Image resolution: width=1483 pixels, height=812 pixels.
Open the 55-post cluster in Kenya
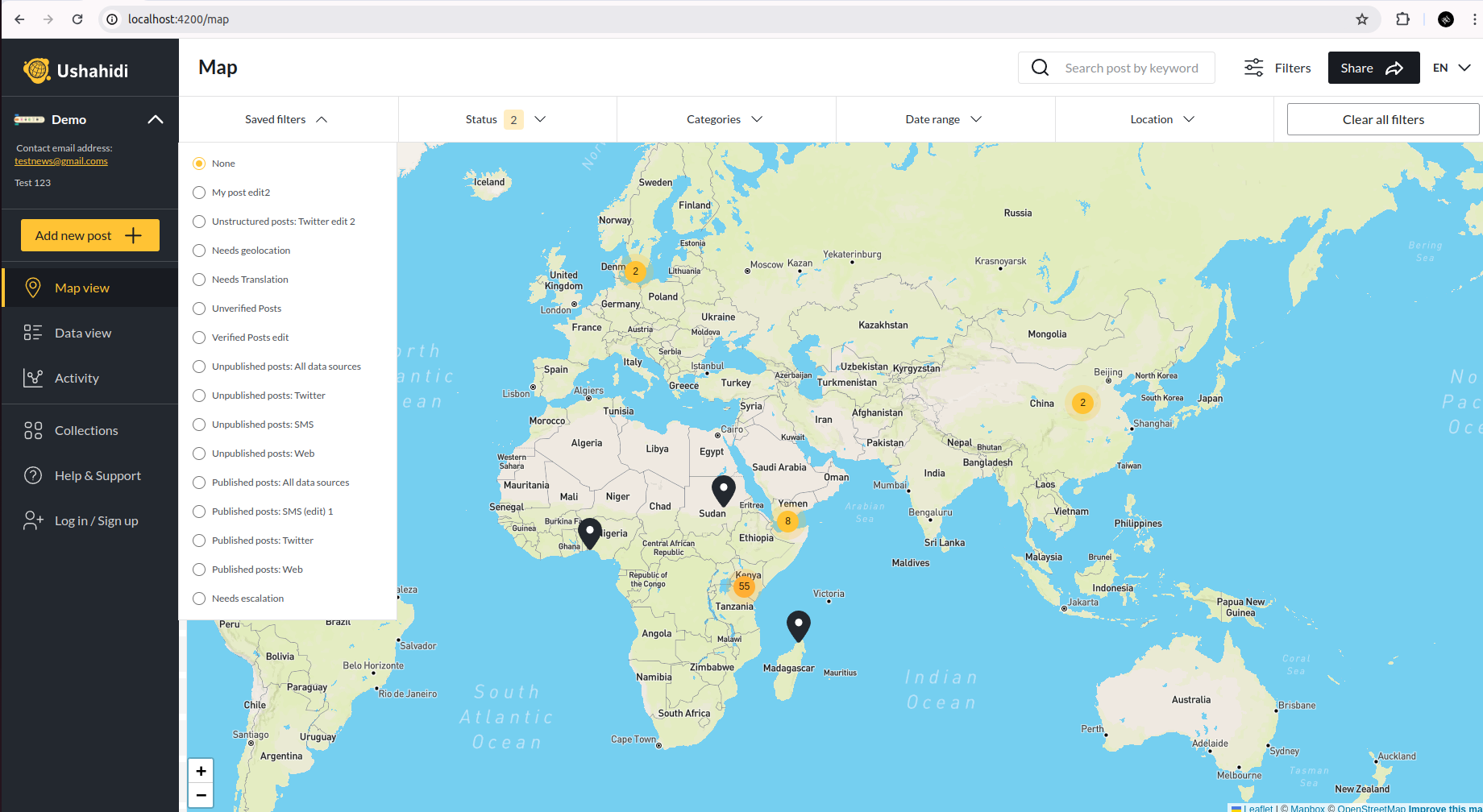(x=744, y=586)
